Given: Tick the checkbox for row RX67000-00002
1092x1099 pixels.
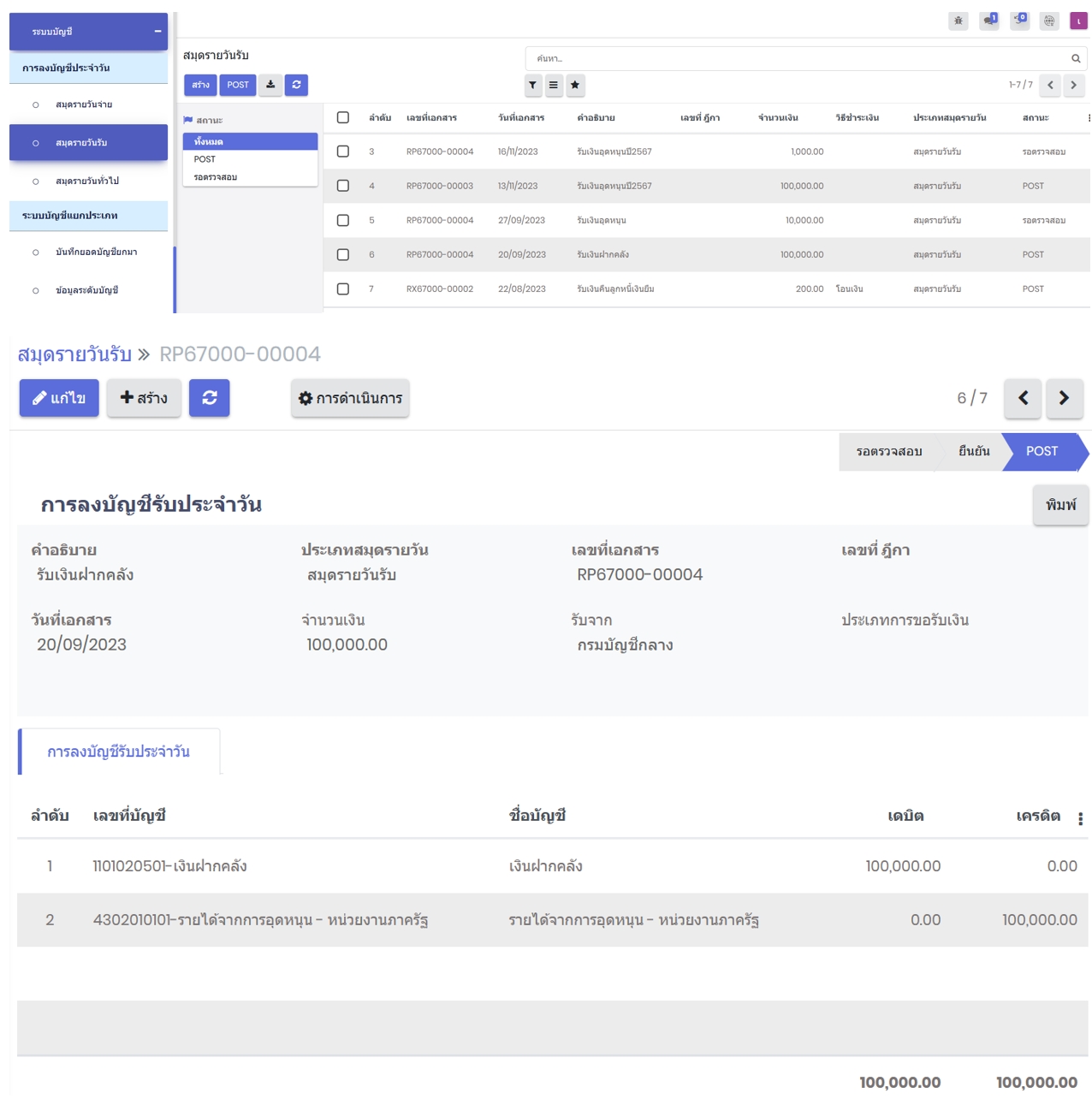Looking at the screenshot, I should tap(343, 289).
